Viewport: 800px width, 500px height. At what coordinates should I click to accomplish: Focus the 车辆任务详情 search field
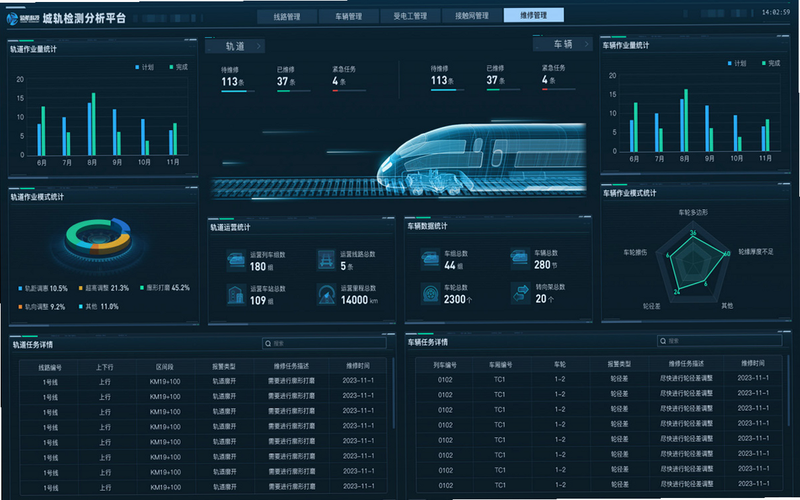[719, 340]
